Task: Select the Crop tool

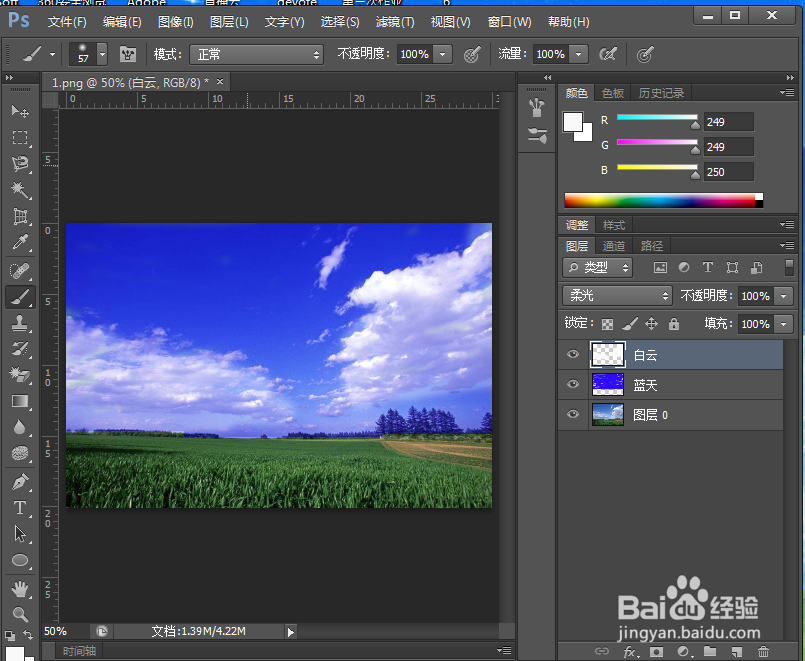Action: coord(20,216)
